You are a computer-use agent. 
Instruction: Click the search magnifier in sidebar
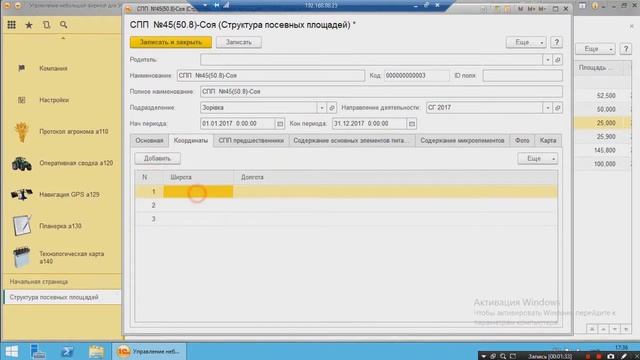click(x=63, y=25)
